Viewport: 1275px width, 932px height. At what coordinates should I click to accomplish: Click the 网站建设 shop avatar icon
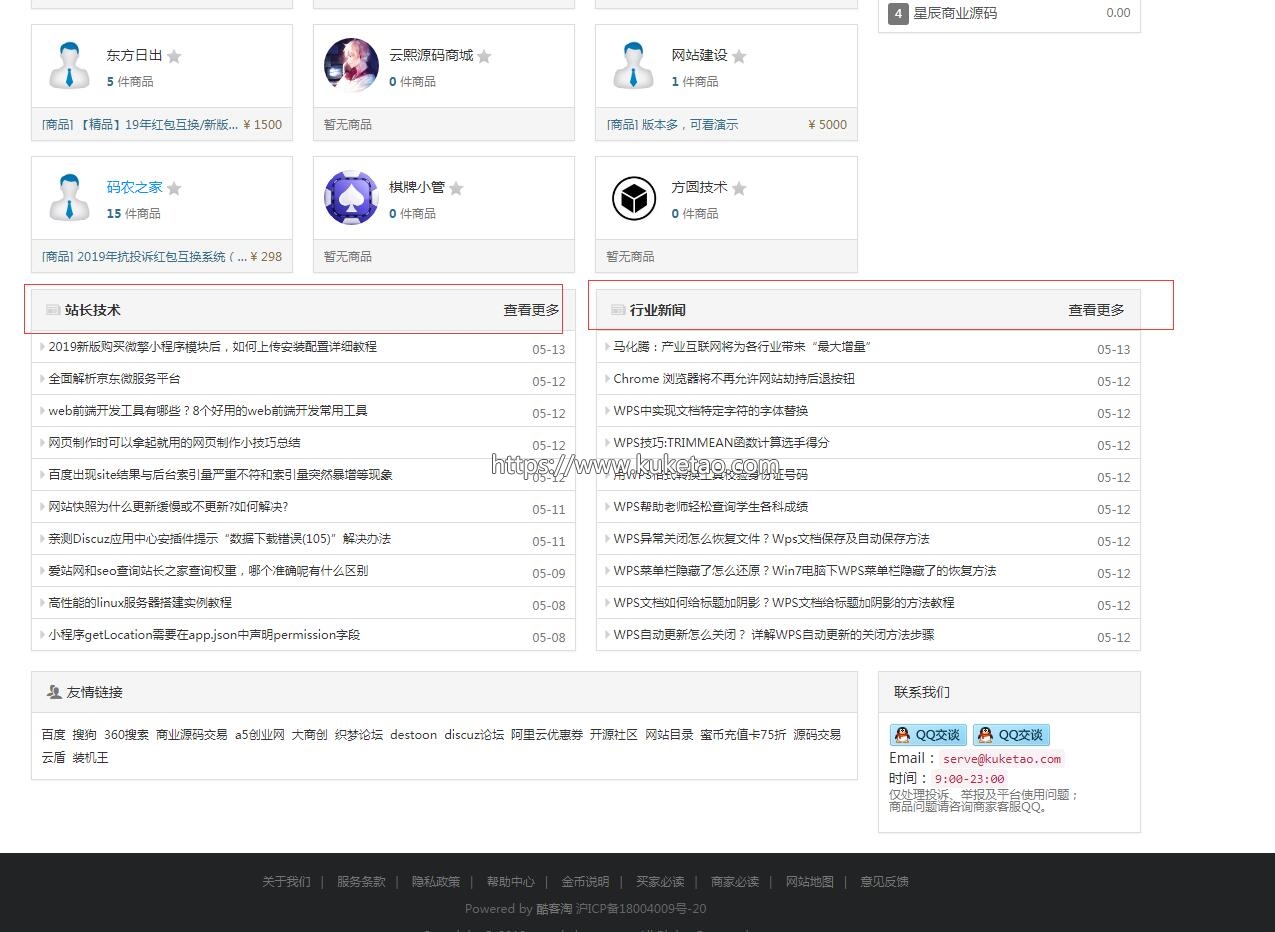point(633,66)
